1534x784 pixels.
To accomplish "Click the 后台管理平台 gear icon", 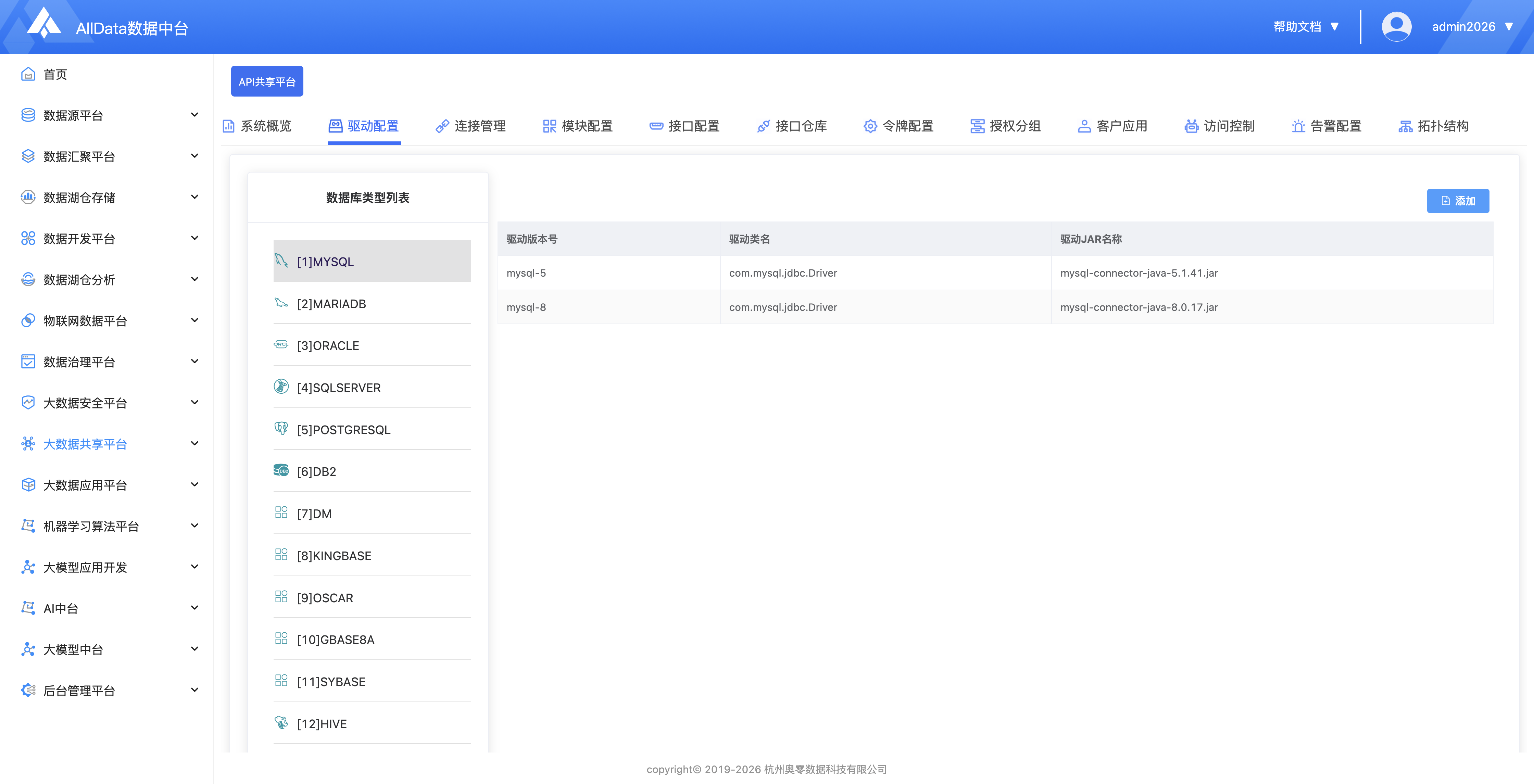I will pyautogui.click(x=28, y=690).
